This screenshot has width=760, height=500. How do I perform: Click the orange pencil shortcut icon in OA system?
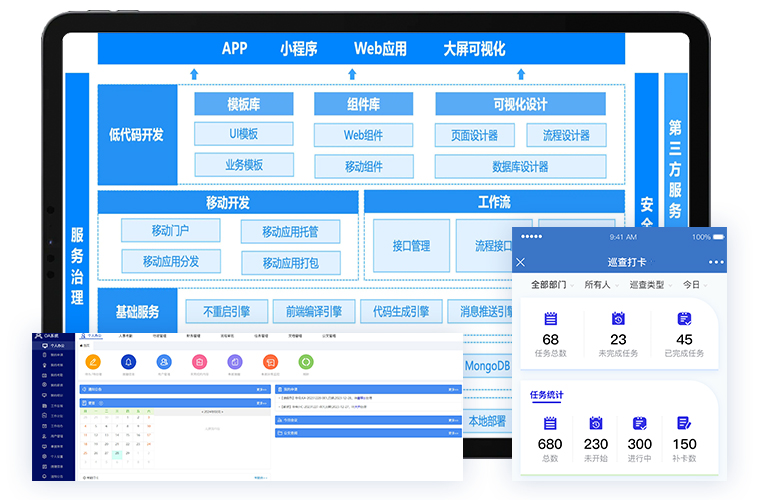point(93,362)
